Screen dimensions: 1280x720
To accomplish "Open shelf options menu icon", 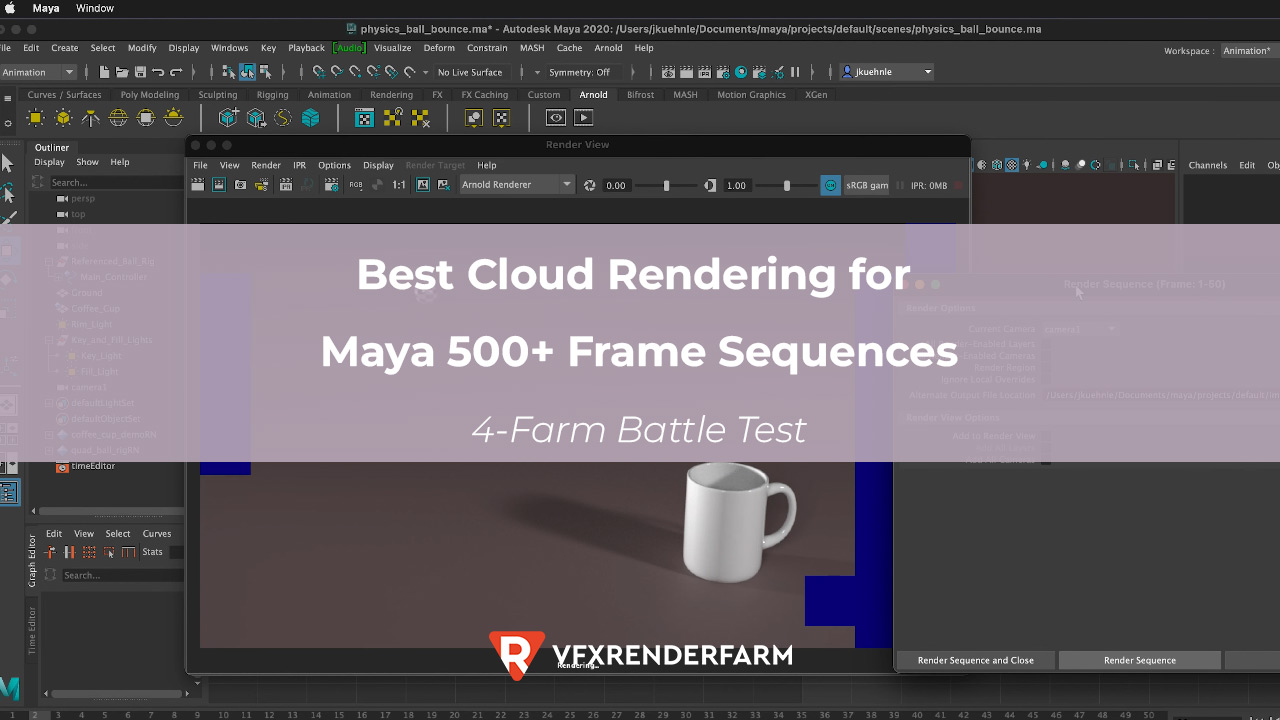I will coord(8,123).
